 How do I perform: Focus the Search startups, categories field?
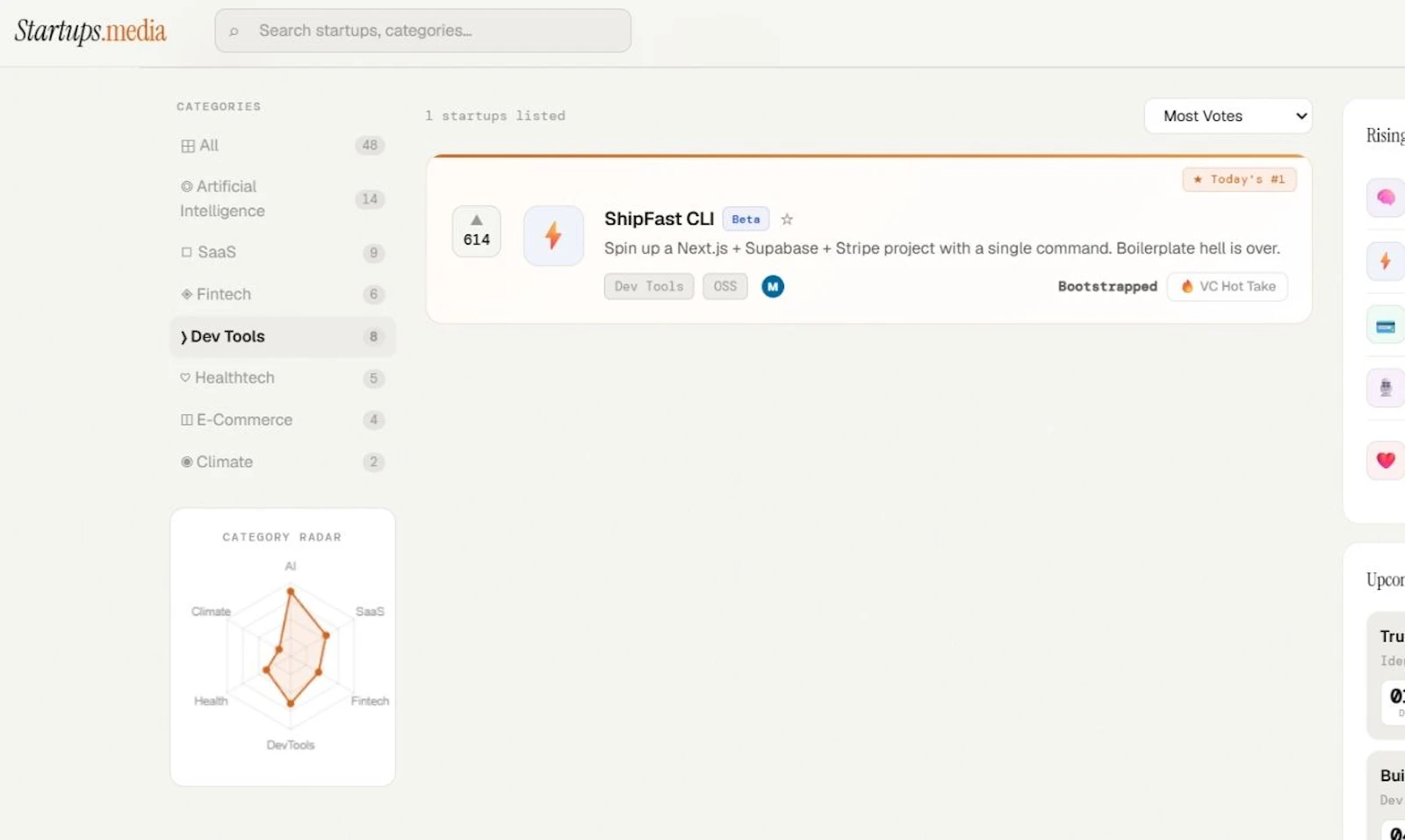coord(422,31)
